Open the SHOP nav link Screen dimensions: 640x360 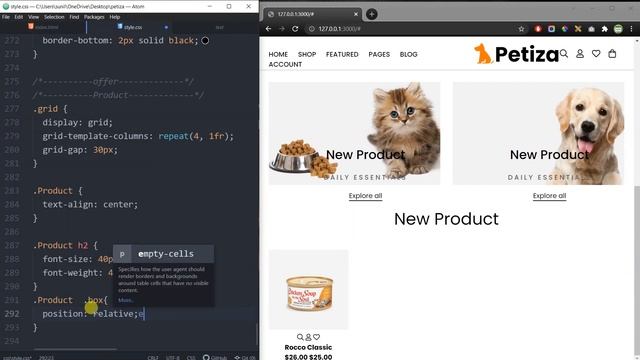coord(307,54)
